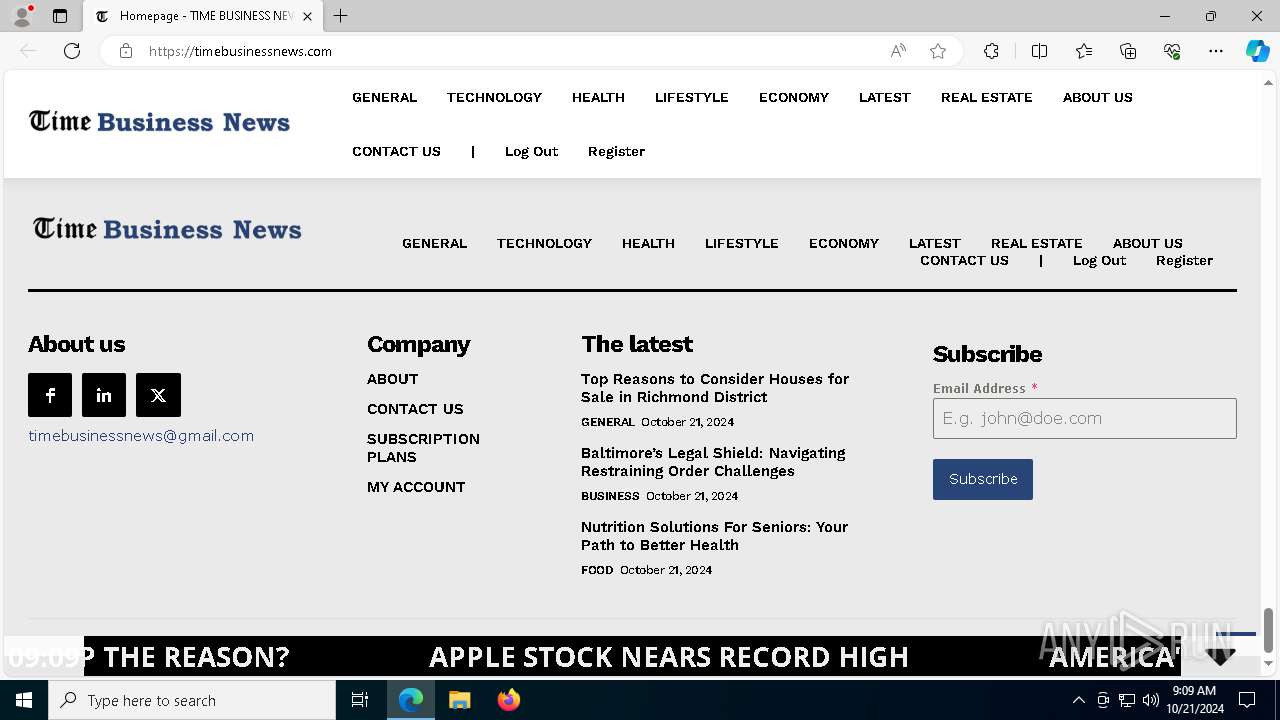
Task: Collapse the news ticker with the down arrow
Action: click(x=1220, y=656)
